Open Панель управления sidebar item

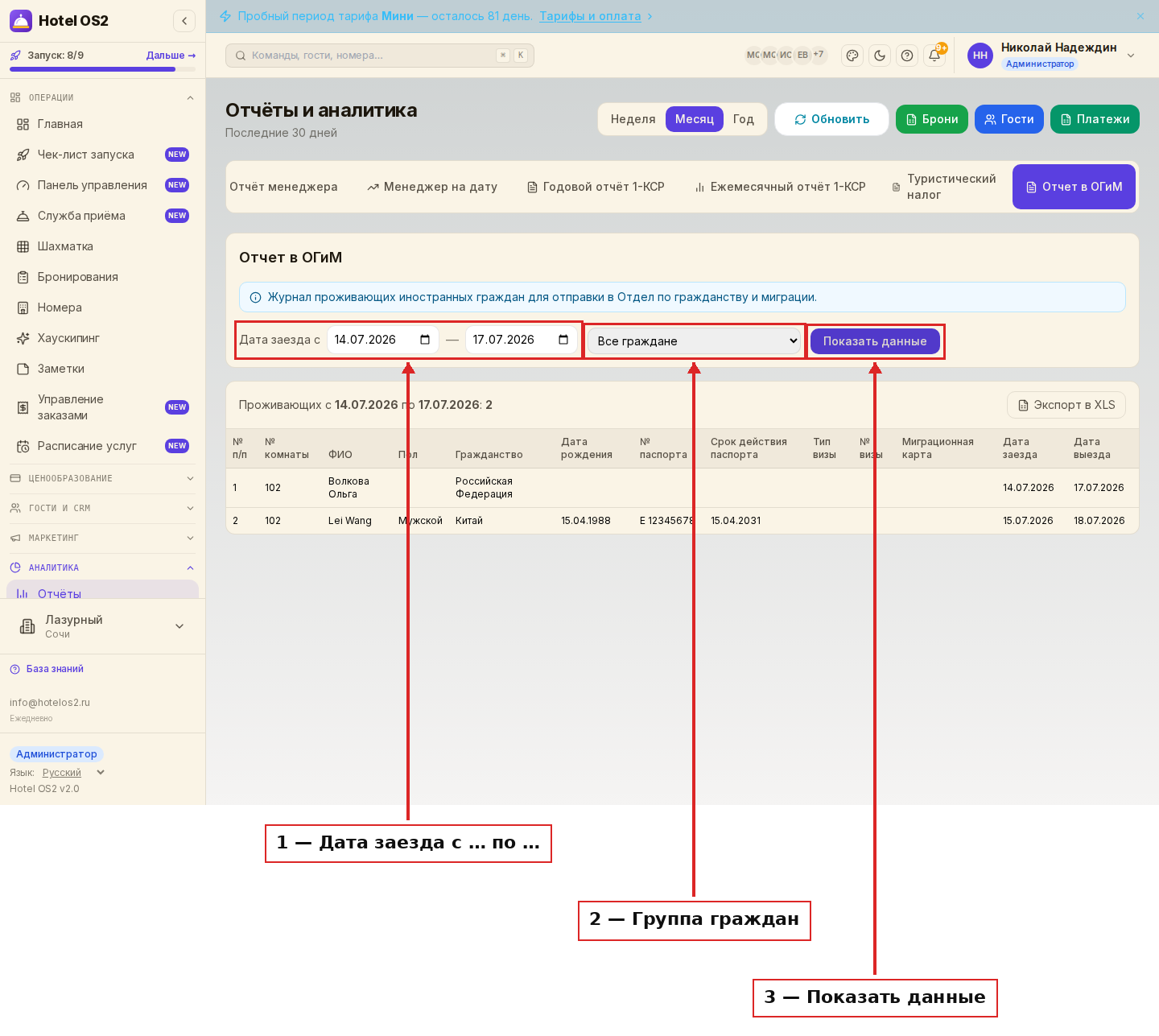point(103,185)
